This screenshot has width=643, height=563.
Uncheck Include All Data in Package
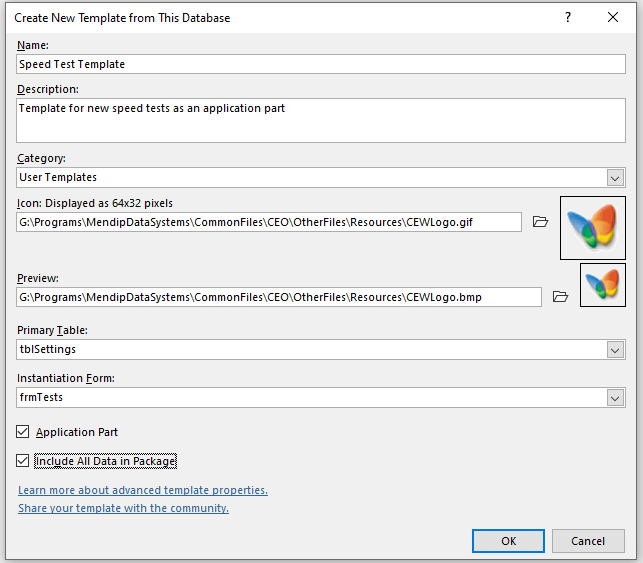23,461
